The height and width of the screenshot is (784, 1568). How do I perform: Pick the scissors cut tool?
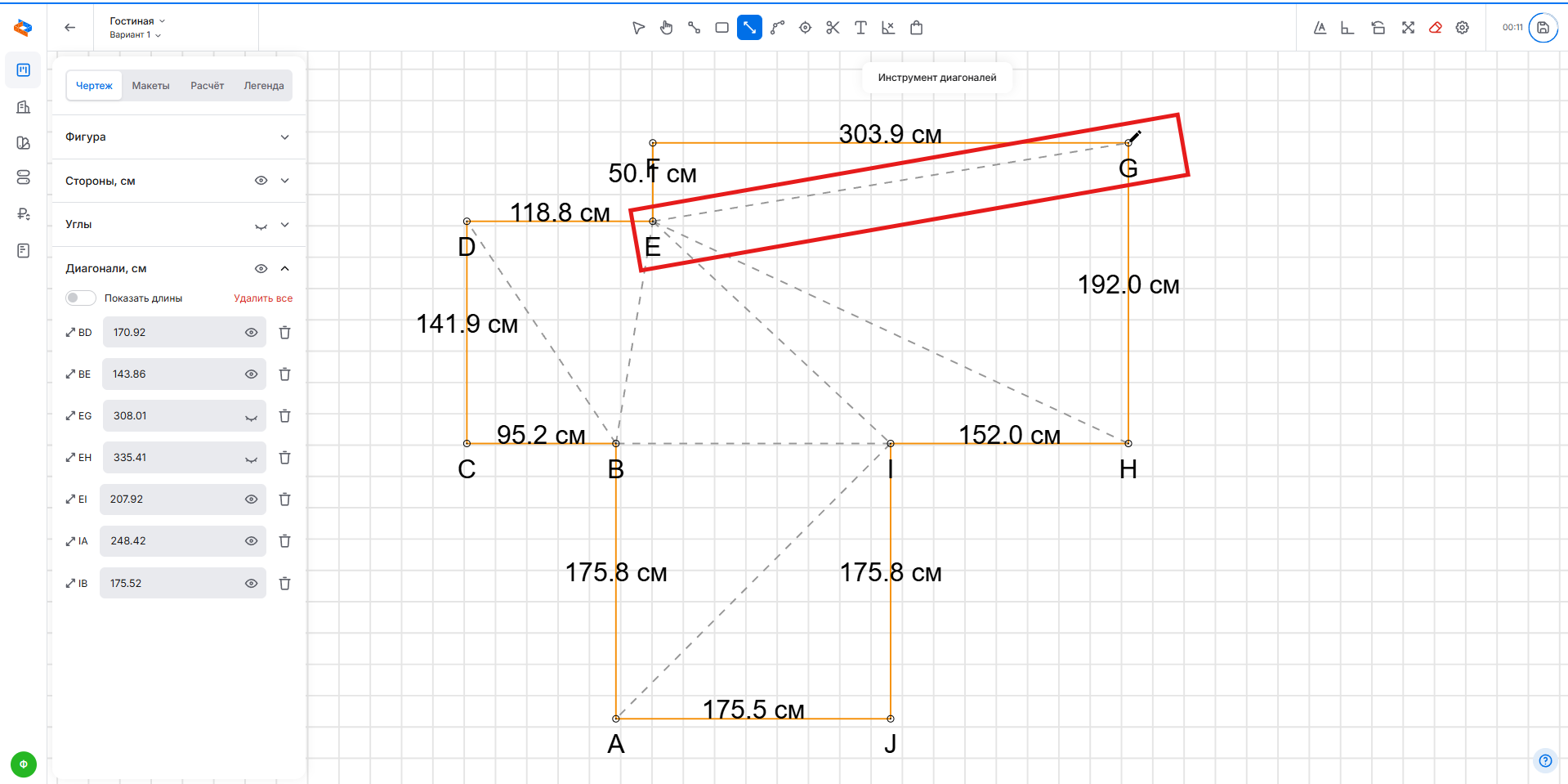tap(833, 28)
